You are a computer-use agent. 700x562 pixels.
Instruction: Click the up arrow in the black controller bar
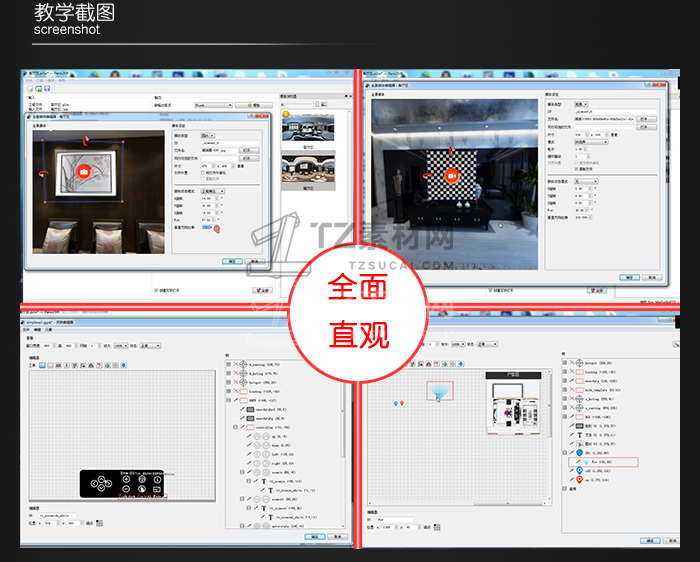[101, 479]
